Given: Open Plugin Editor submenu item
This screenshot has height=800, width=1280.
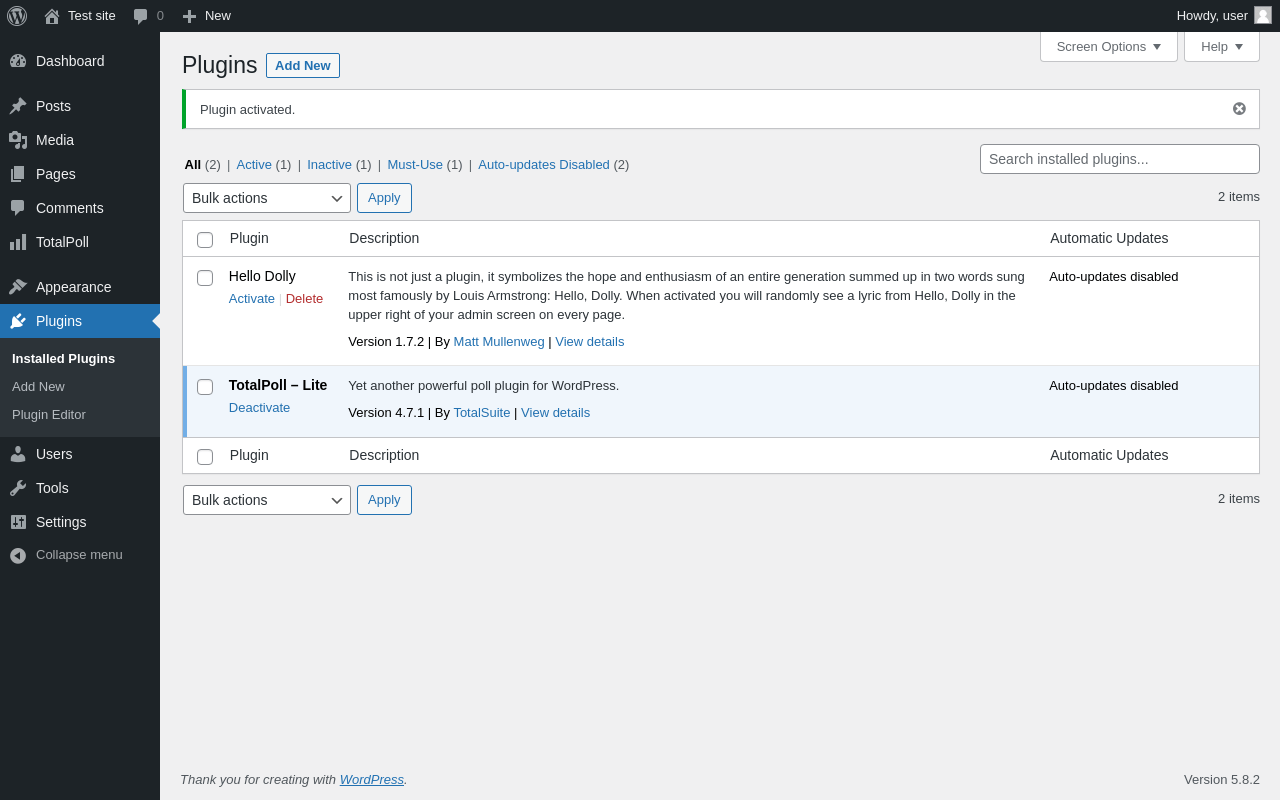Looking at the screenshot, I should coord(49,415).
